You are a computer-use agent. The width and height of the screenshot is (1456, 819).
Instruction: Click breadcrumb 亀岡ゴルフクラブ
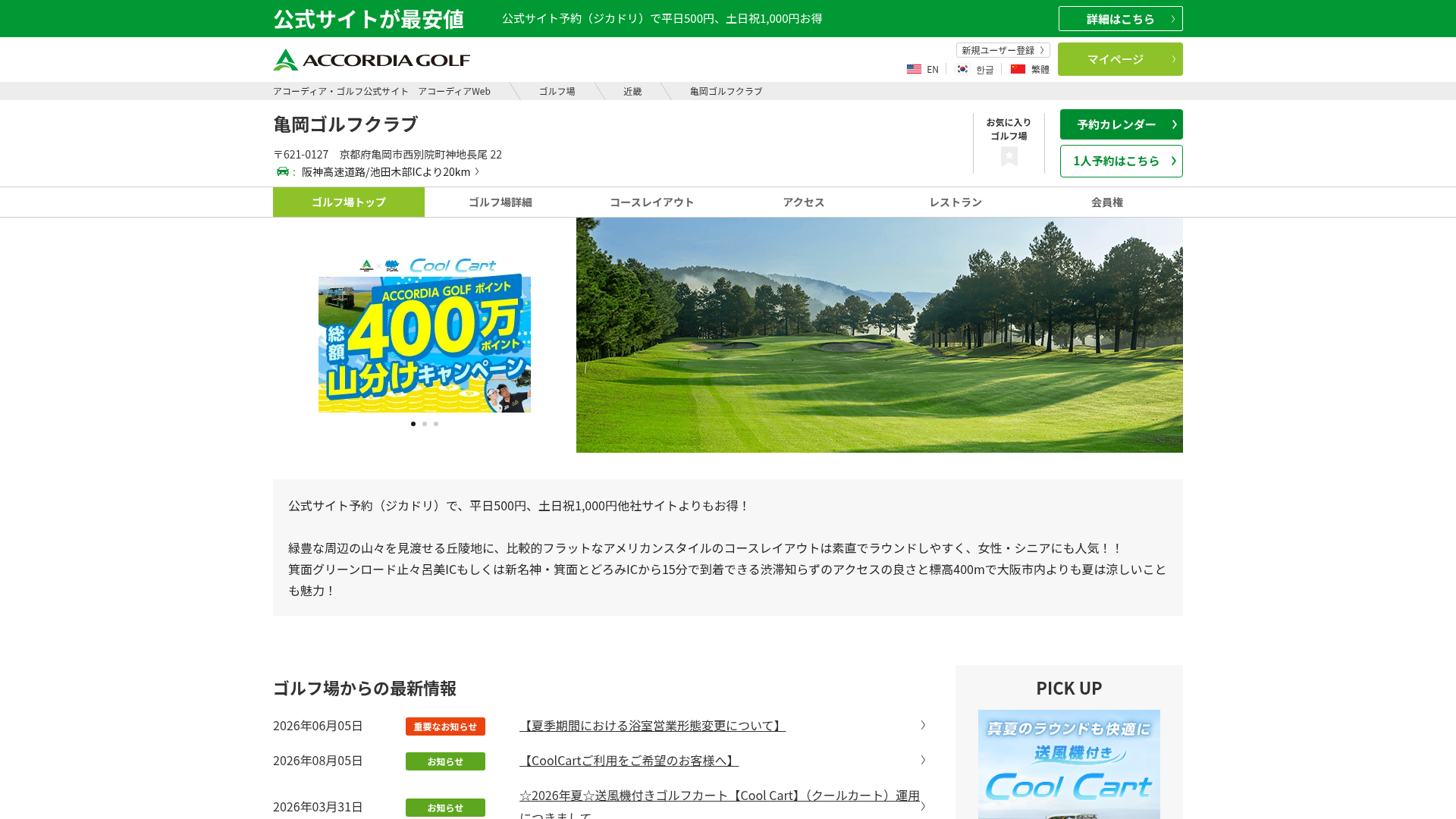pyautogui.click(x=726, y=91)
